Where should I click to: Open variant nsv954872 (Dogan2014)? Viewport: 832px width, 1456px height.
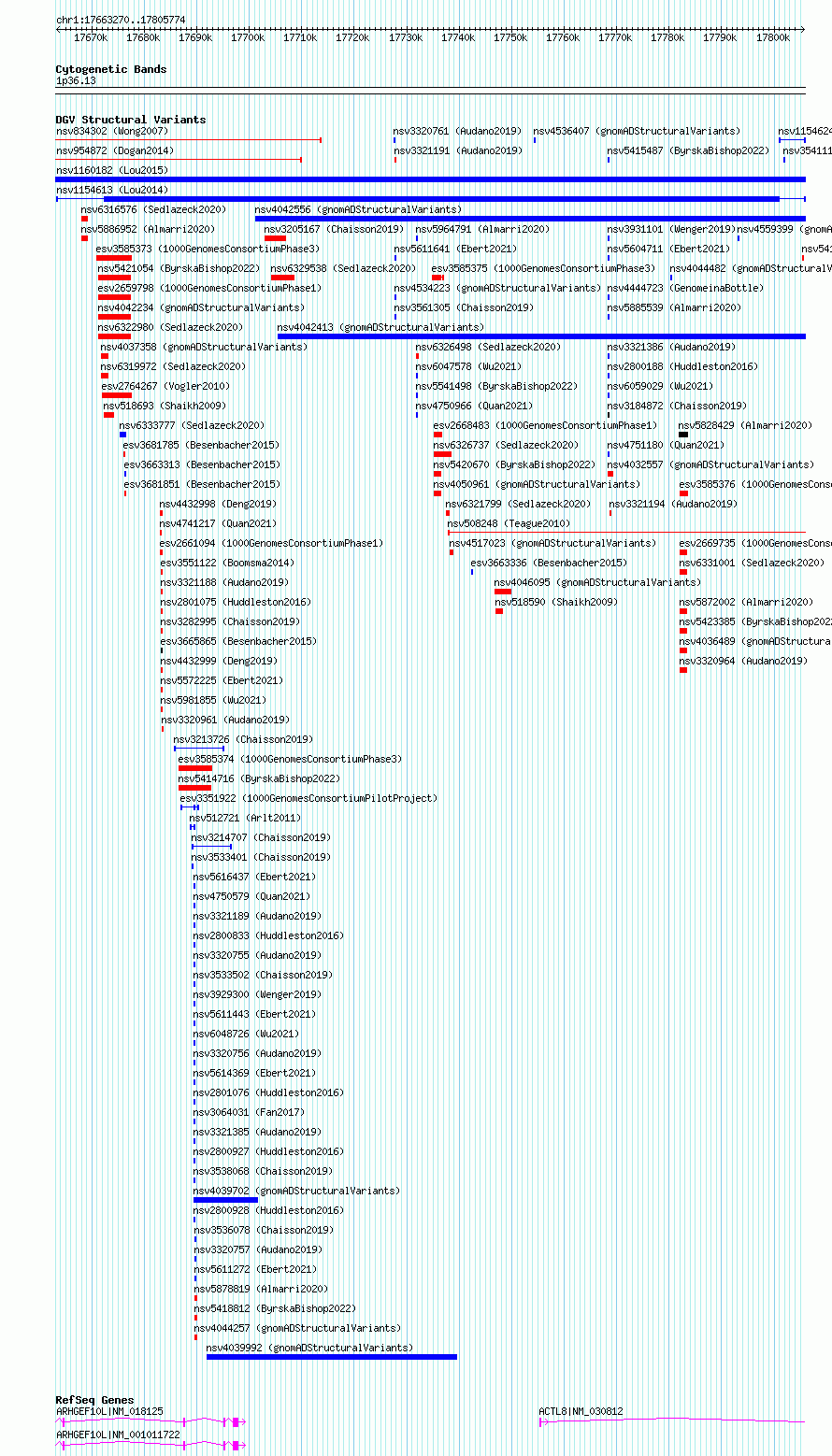[115, 150]
